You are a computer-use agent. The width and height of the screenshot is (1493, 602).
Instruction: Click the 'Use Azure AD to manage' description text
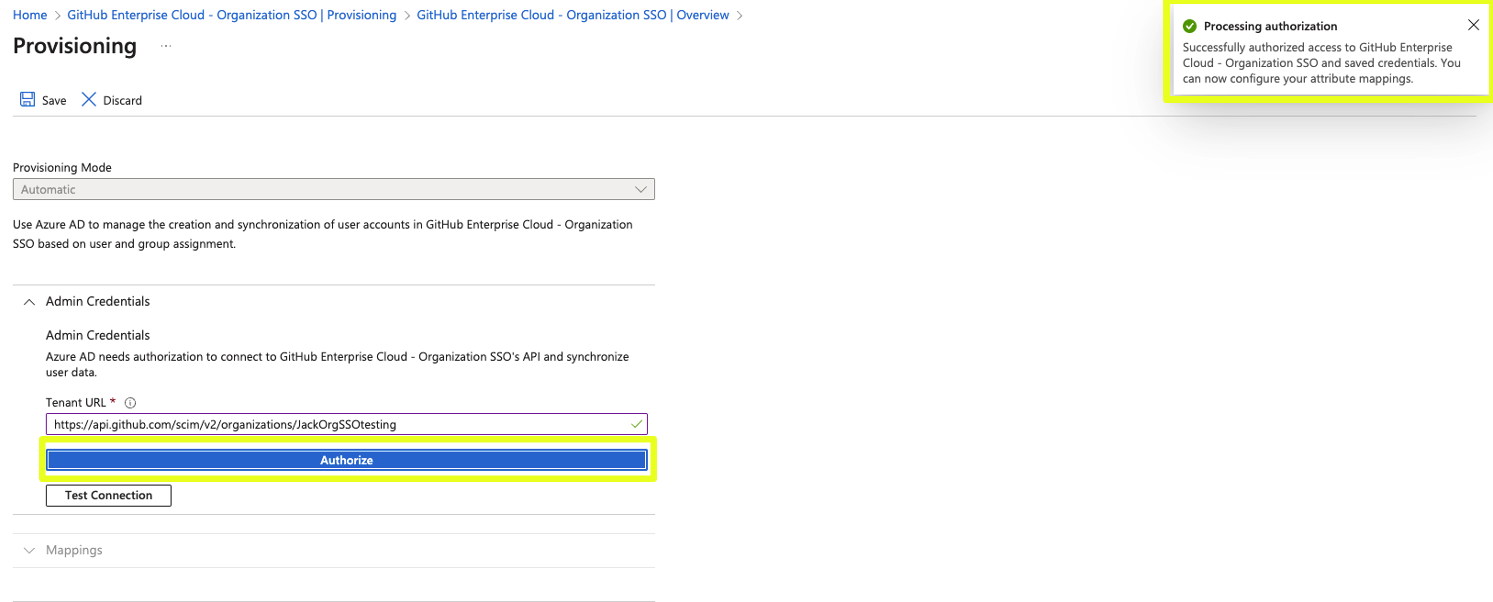click(x=323, y=234)
